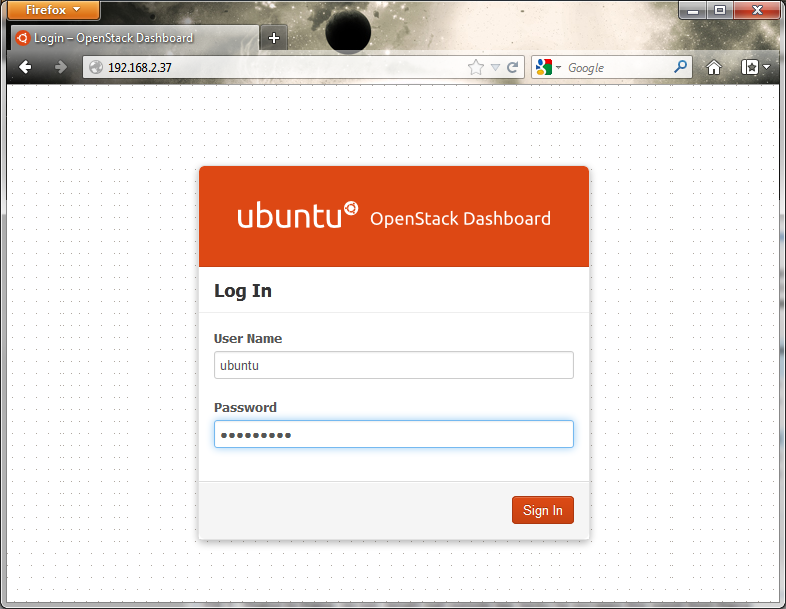Close the Firefox window

point(757,10)
